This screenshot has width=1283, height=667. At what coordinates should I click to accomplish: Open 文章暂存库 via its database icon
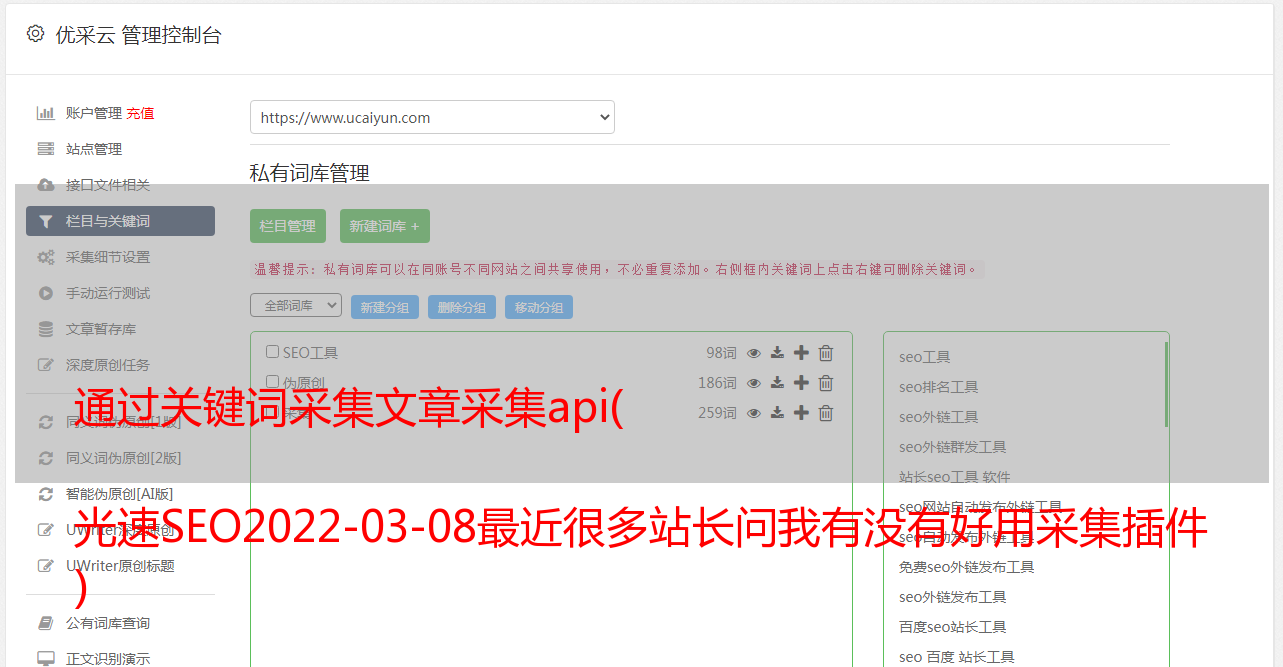pyautogui.click(x=46, y=329)
